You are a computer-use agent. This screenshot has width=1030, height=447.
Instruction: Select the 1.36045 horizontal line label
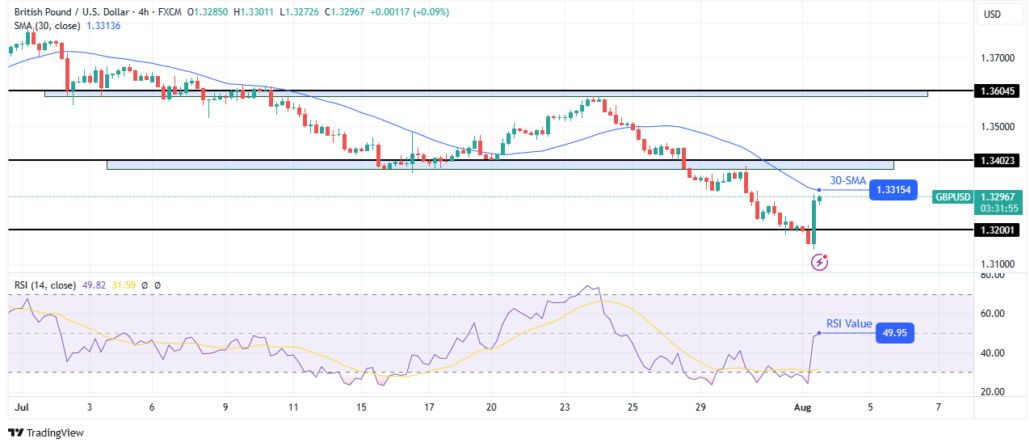996,91
